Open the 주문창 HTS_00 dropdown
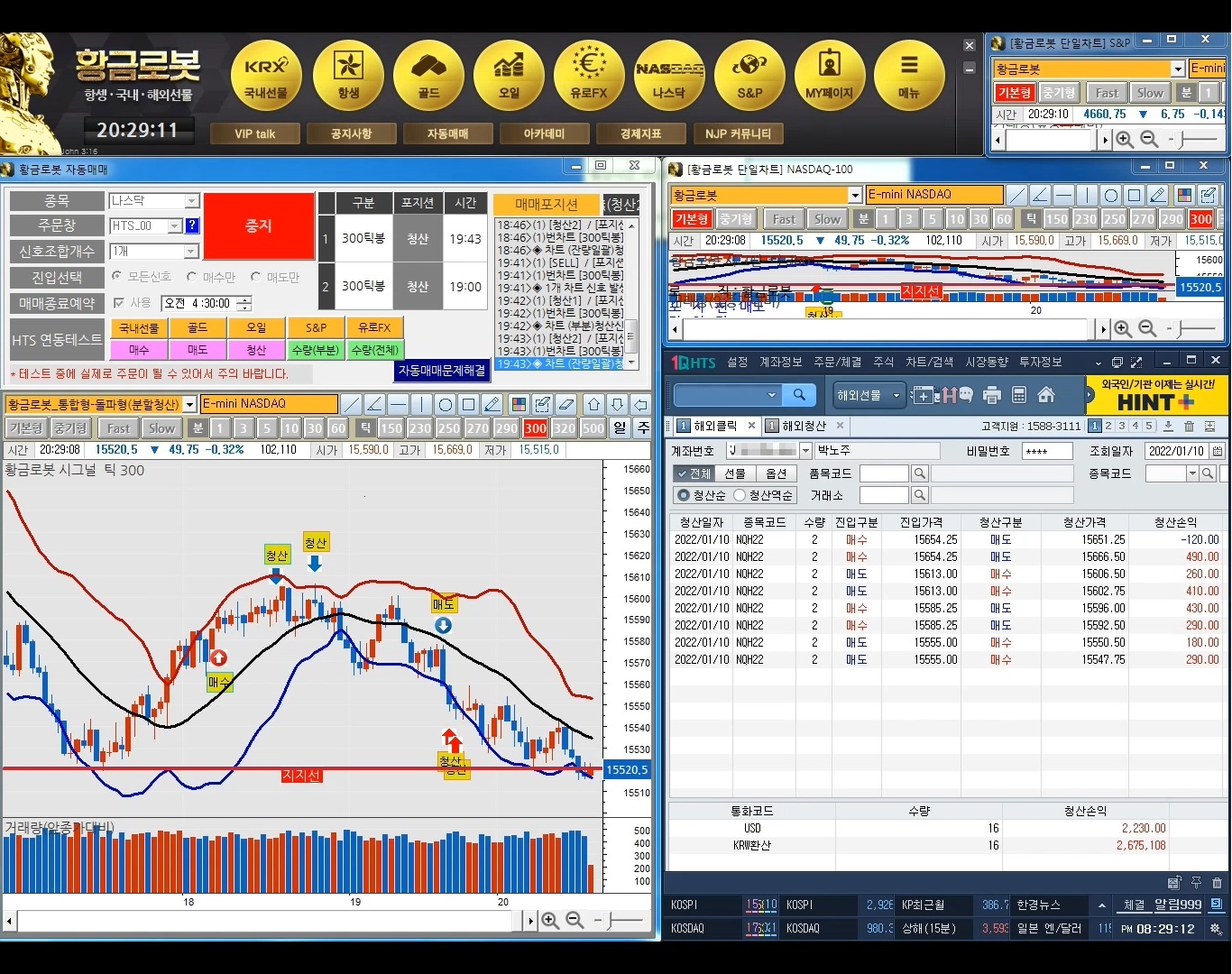The image size is (1232, 974). tap(175, 225)
